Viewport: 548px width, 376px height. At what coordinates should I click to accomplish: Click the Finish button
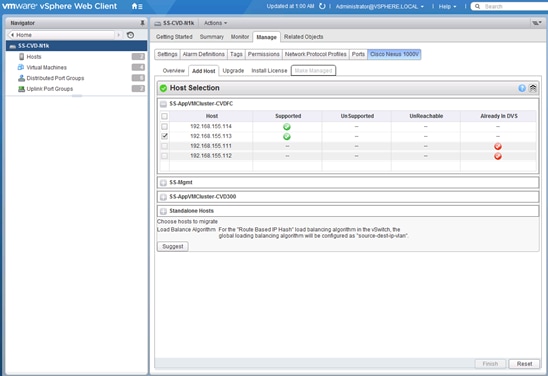[x=490, y=364]
